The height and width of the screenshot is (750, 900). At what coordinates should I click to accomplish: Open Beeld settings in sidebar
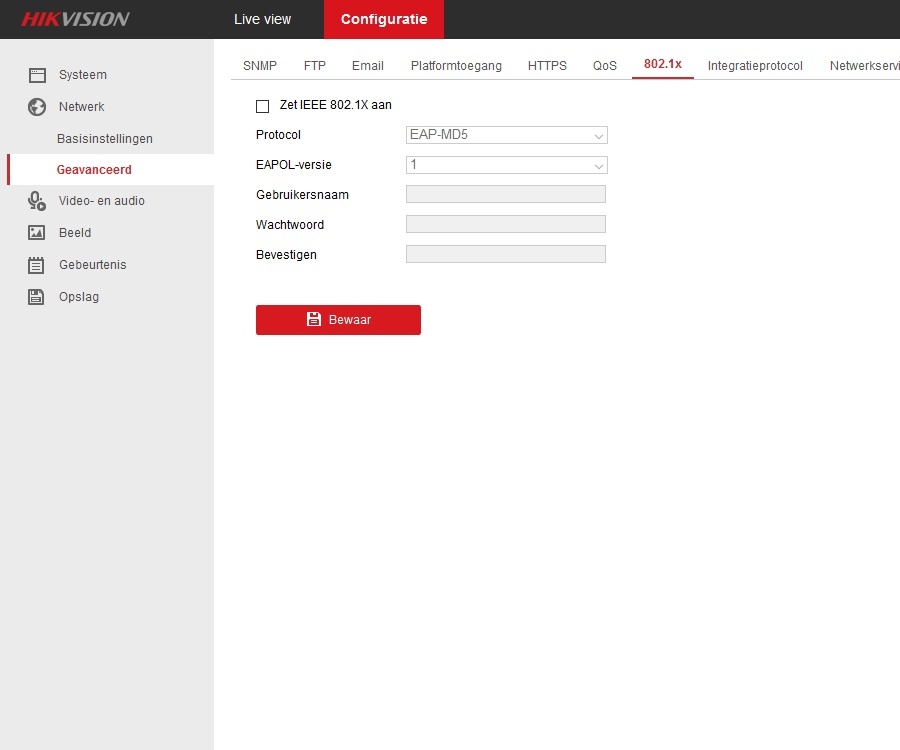(75, 232)
